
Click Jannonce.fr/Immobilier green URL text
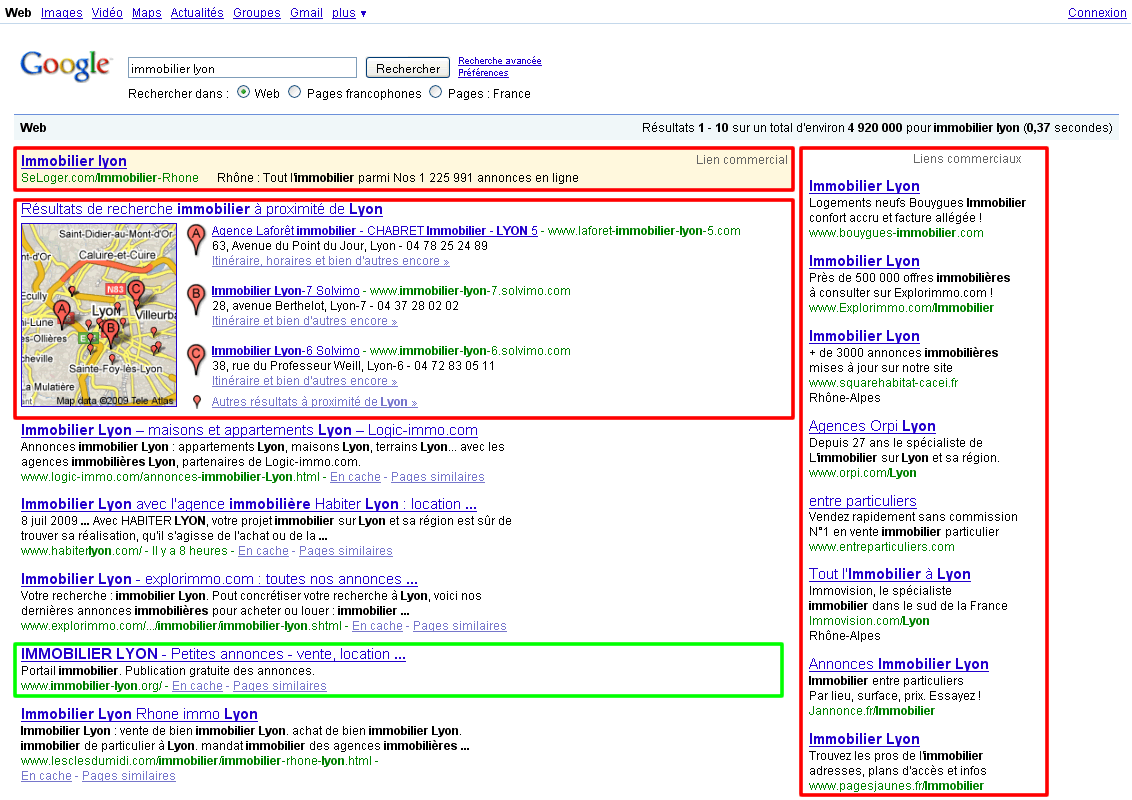tap(871, 711)
